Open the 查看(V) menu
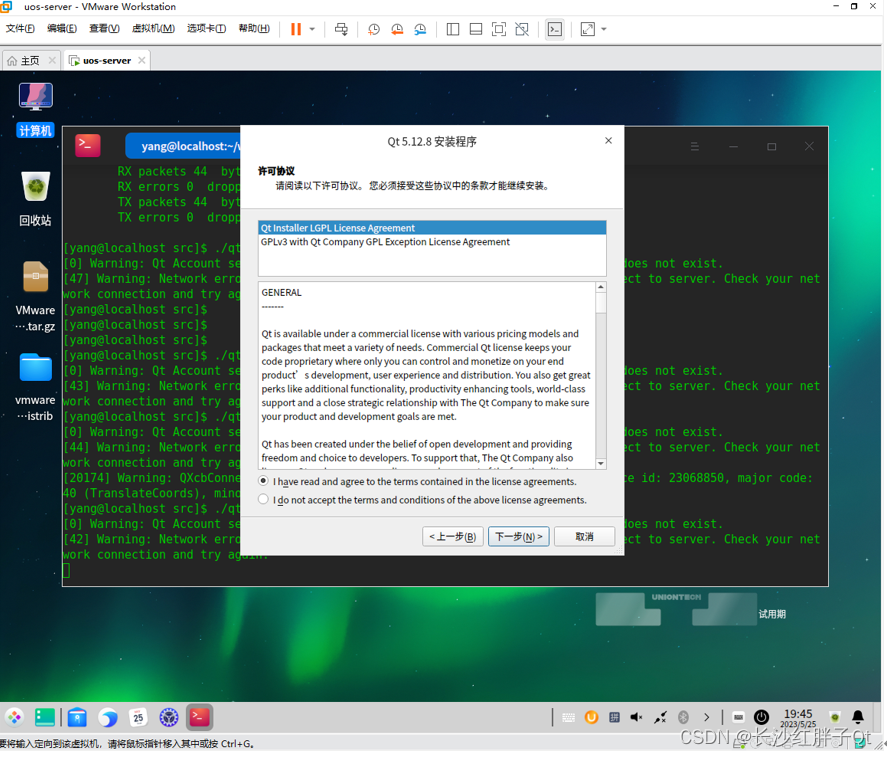 pos(104,28)
